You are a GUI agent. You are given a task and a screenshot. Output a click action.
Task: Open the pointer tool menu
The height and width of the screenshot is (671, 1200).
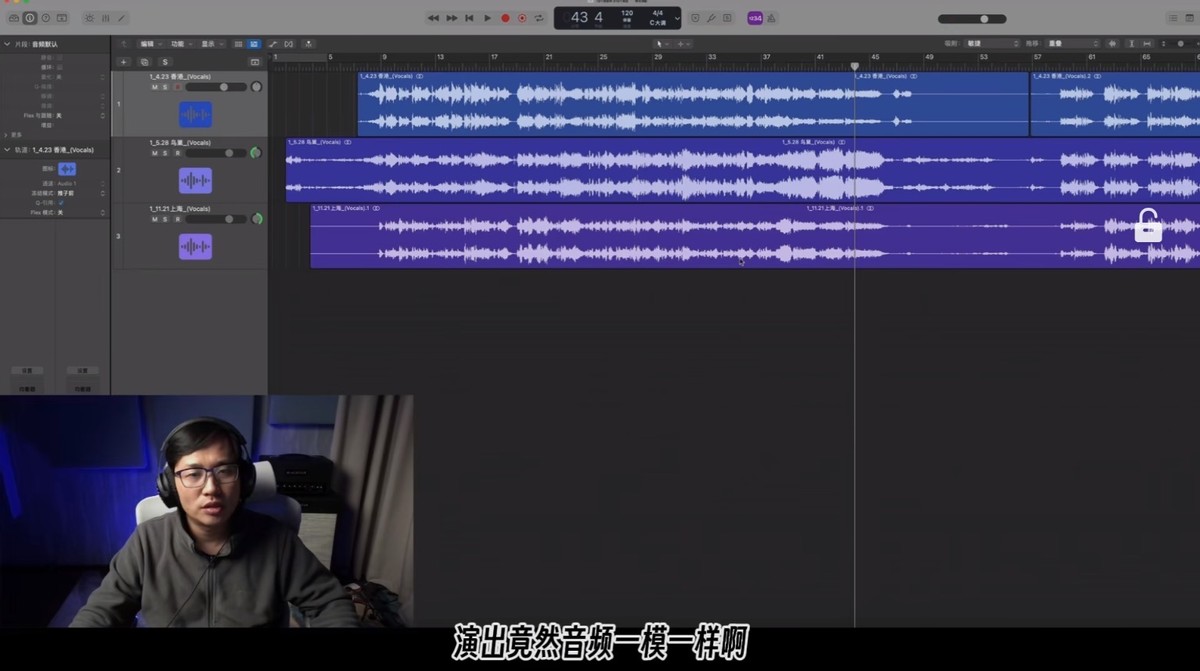tap(662, 44)
